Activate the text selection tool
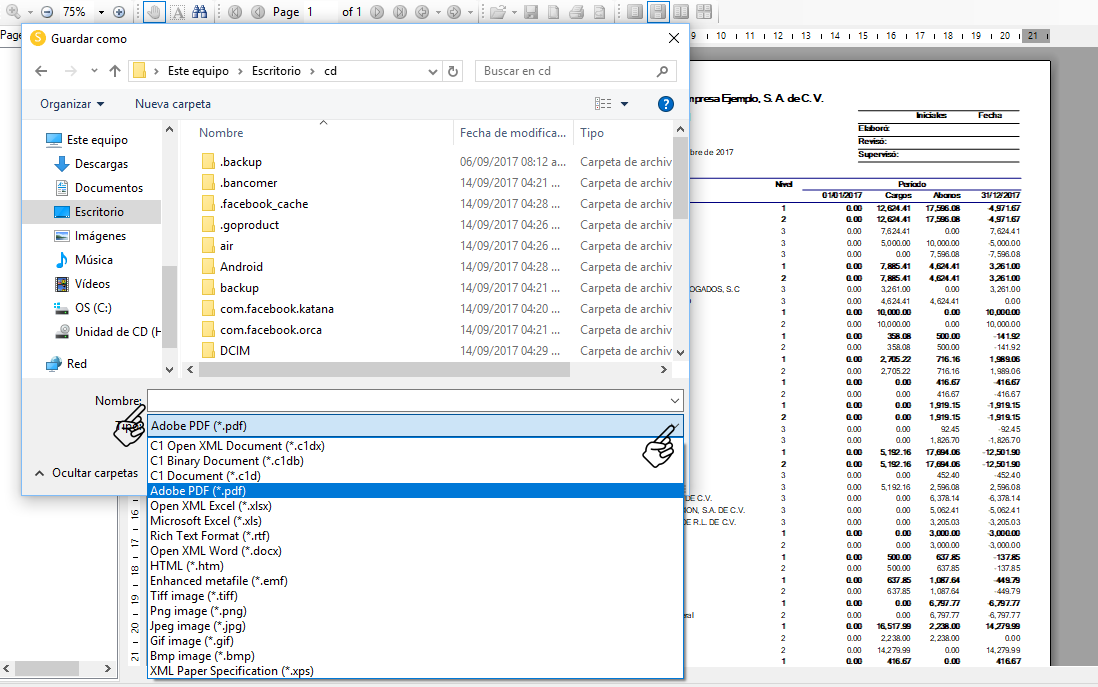 (x=177, y=12)
